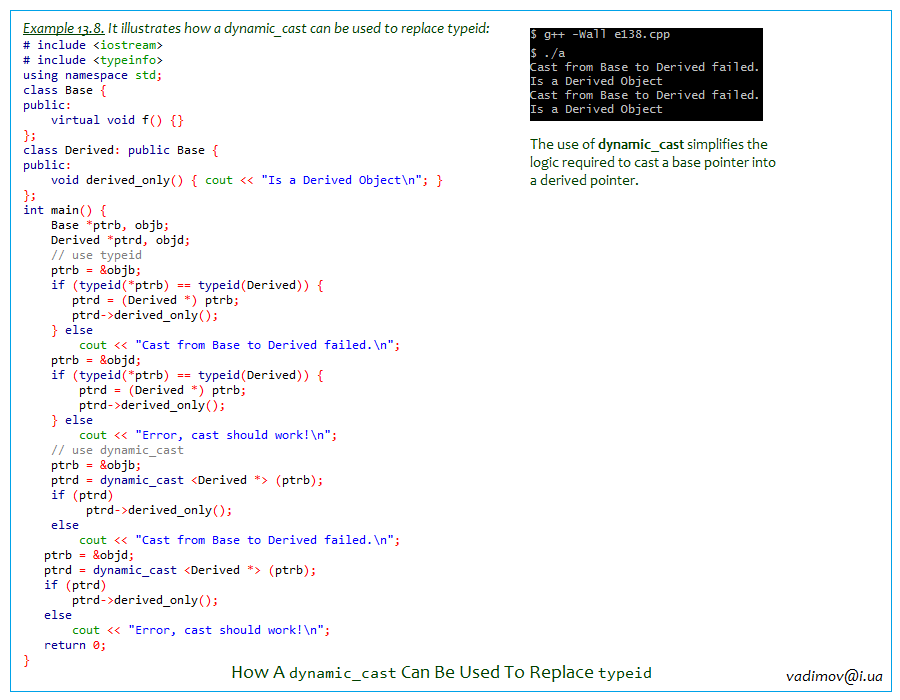Click the "using namespace std;" line
Viewport: 900px width, 700px height.
coord(92,75)
